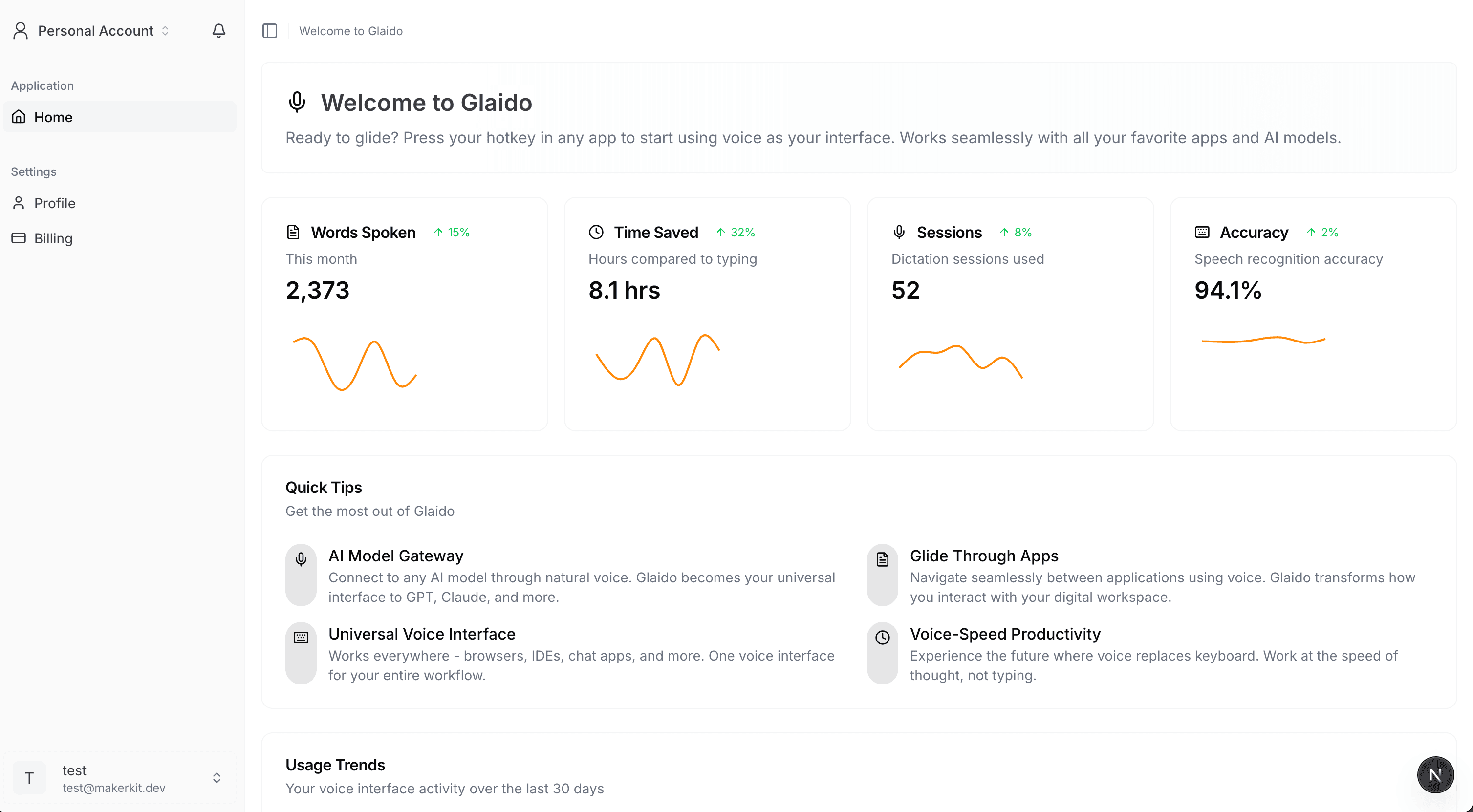Go to Home in sidebar
Viewport: 1473px width, 812px height.
[x=120, y=117]
